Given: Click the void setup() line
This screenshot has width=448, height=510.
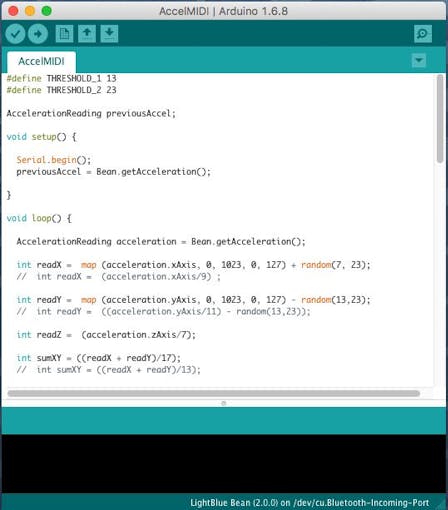Looking at the screenshot, I should pyautogui.click(x=41, y=137).
